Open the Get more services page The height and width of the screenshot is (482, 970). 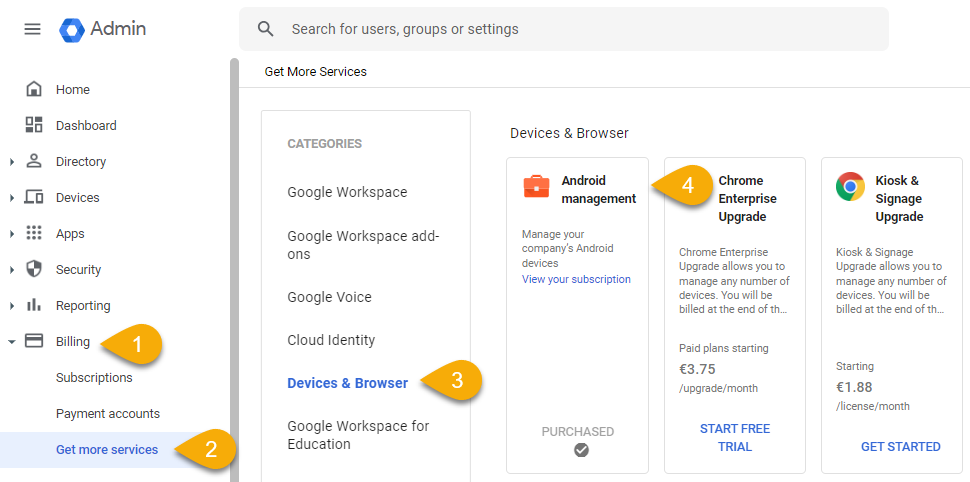107,450
